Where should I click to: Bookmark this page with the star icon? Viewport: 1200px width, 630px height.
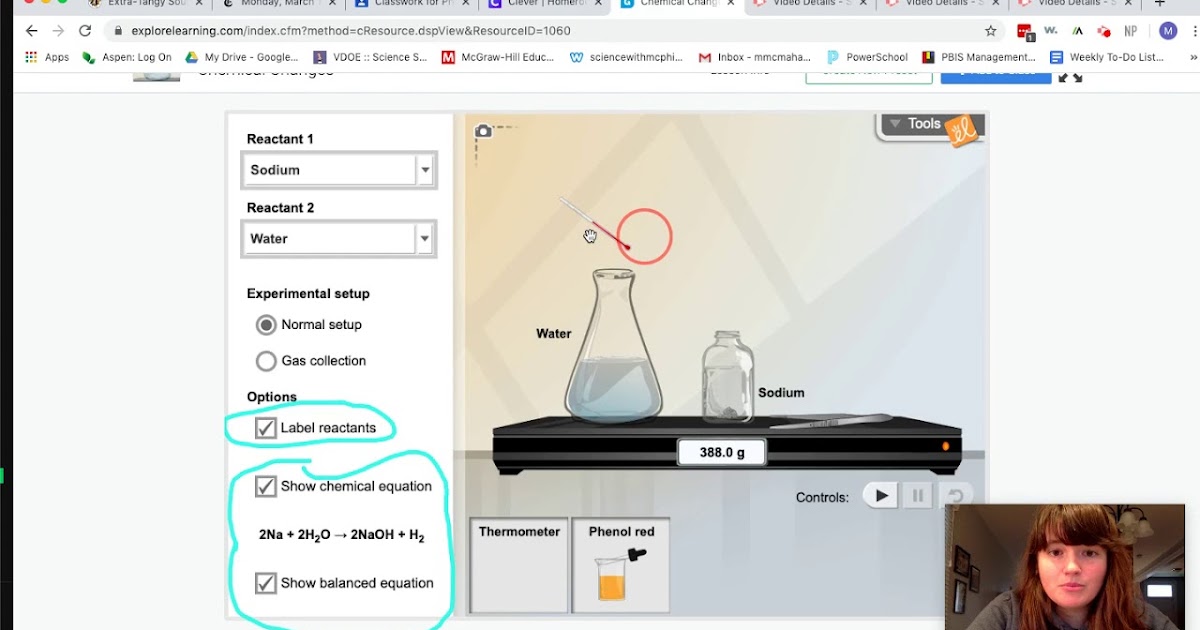point(991,31)
